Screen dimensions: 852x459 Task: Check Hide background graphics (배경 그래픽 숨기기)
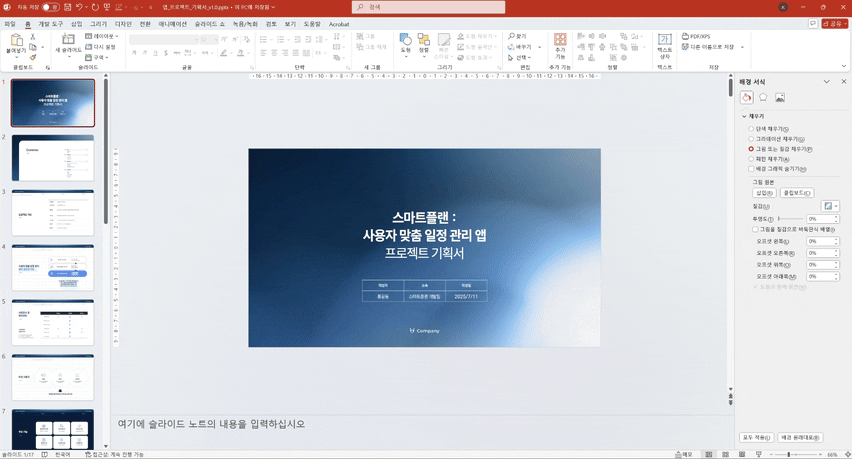pyautogui.click(x=751, y=169)
